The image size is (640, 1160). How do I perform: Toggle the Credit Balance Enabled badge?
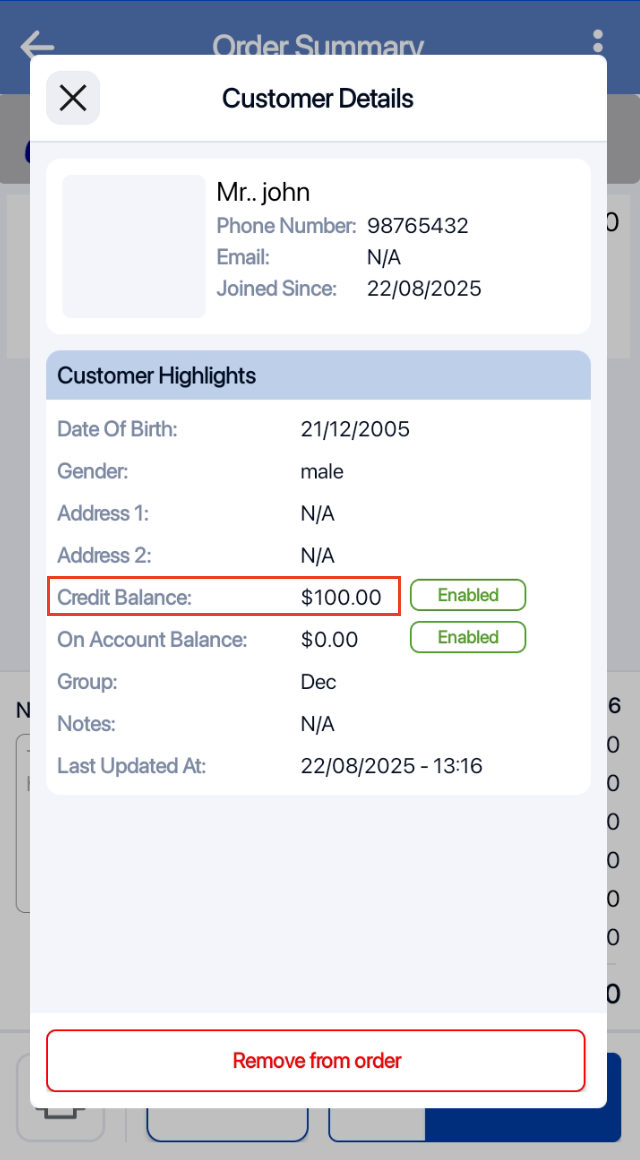pos(467,596)
